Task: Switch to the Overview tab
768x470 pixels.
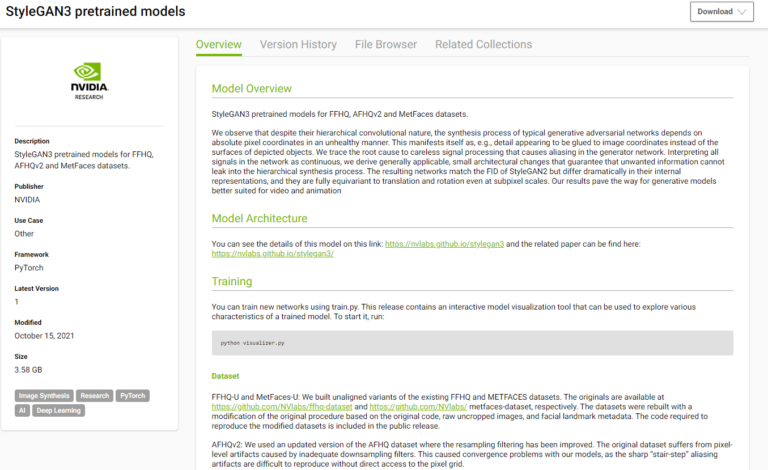Action: point(219,45)
